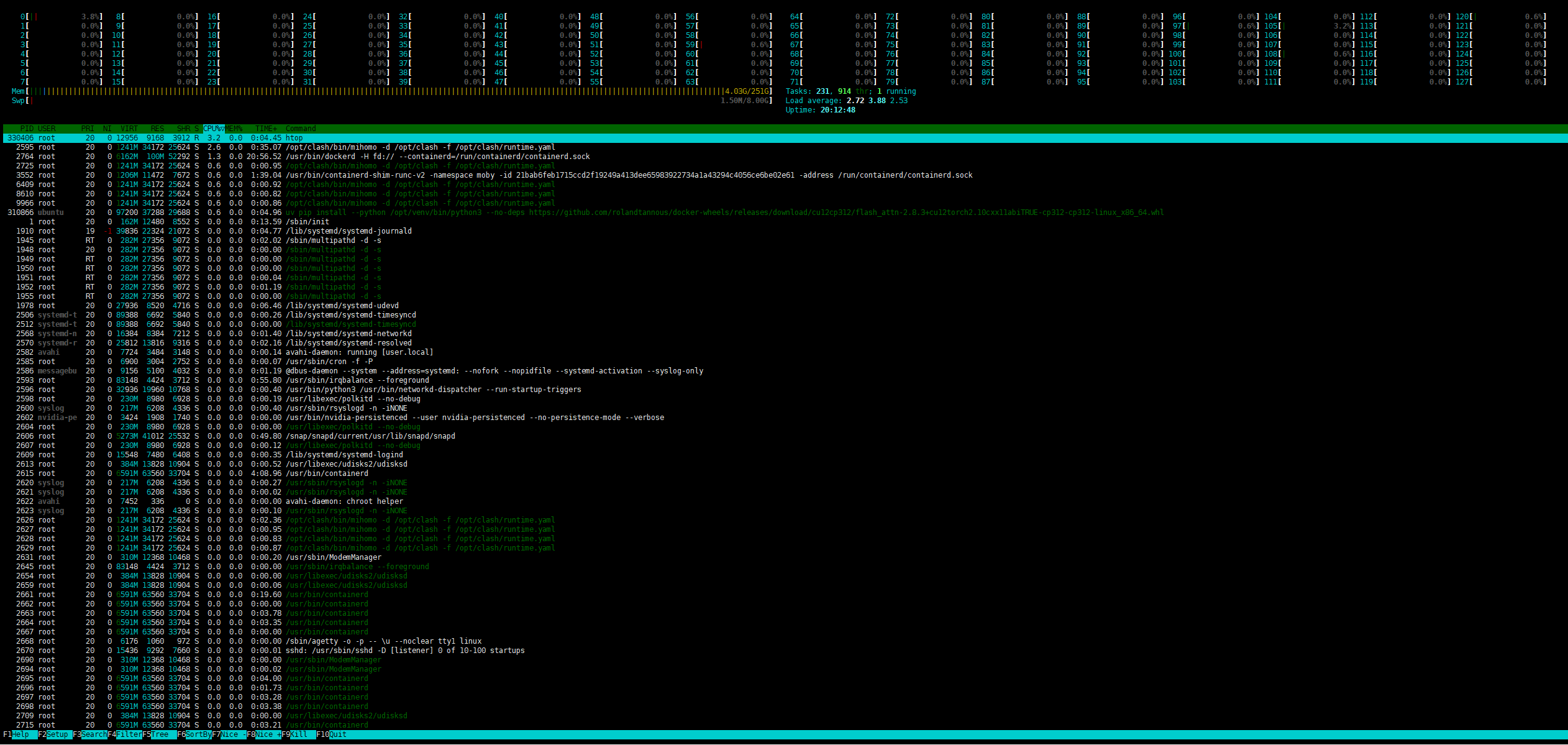Select systemd-timesyncd row with PID 2506
The height and width of the screenshot is (745, 1568).
pyautogui.click(x=784, y=315)
